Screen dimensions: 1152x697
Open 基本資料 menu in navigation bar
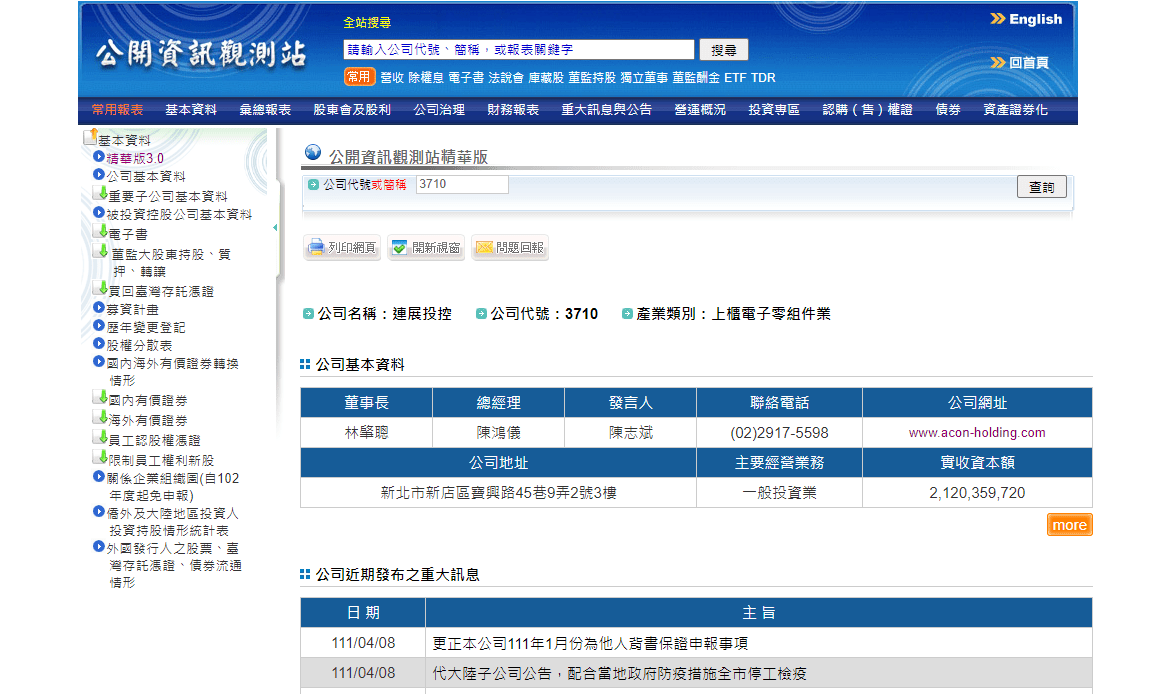click(x=191, y=110)
